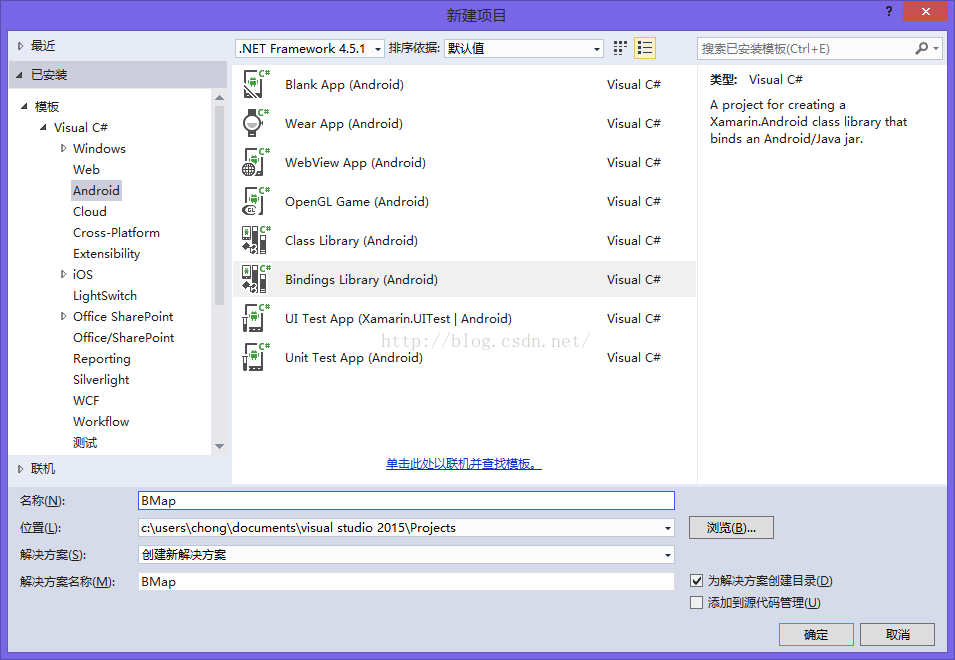This screenshot has height=660, width=955.
Task: Select the Bindings Library (Android) template icon
Action: click(256, 279)
